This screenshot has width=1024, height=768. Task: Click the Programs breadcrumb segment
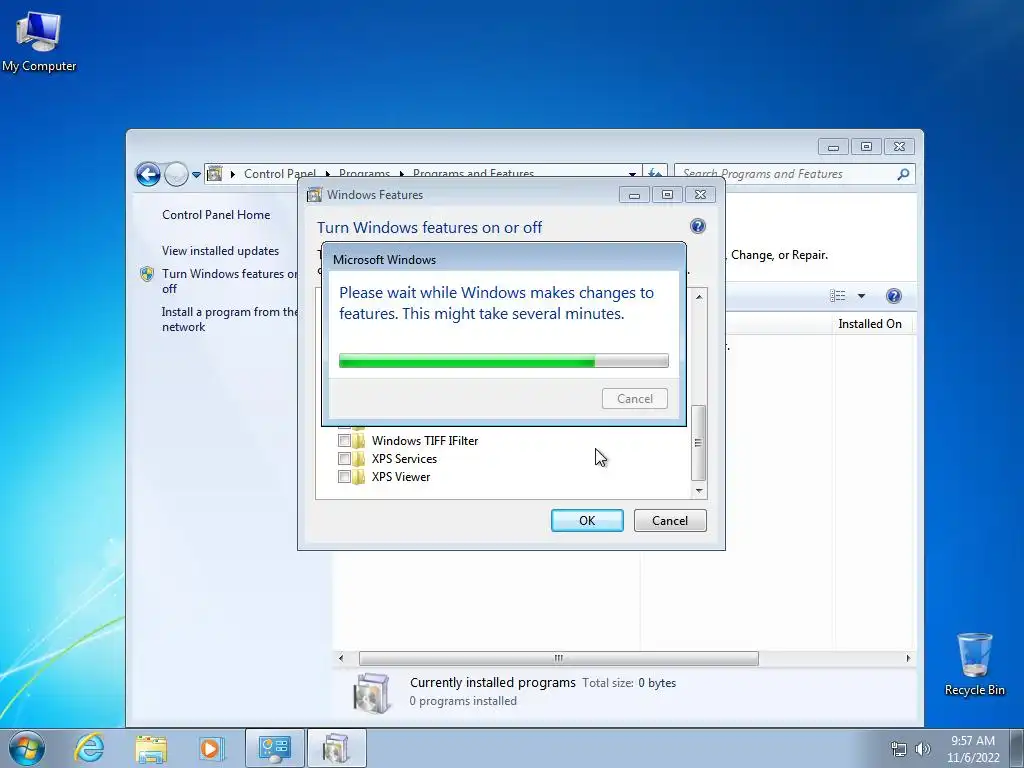tap(364, 173)
